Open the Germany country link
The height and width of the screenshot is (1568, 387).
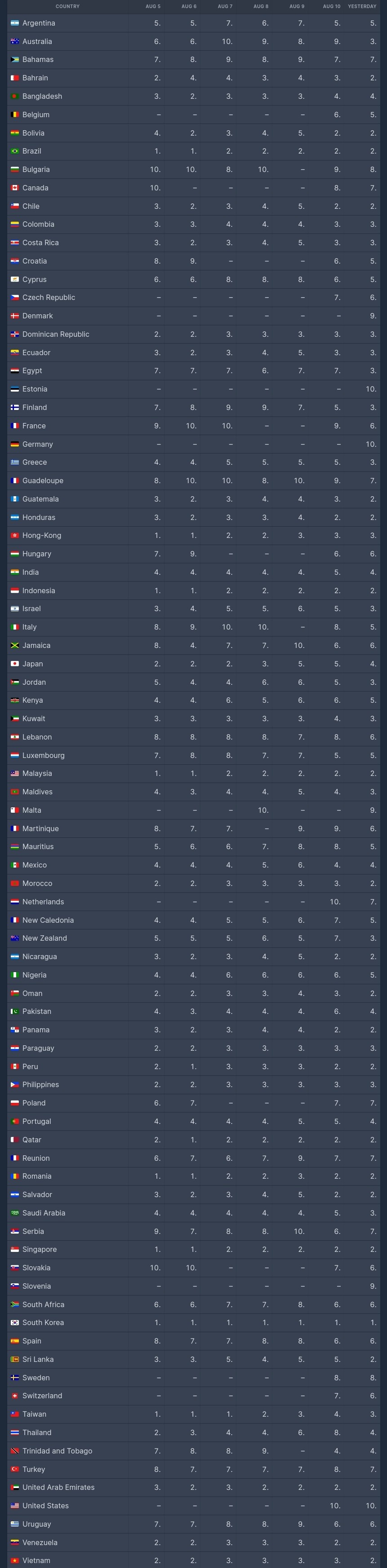(38, 445)
